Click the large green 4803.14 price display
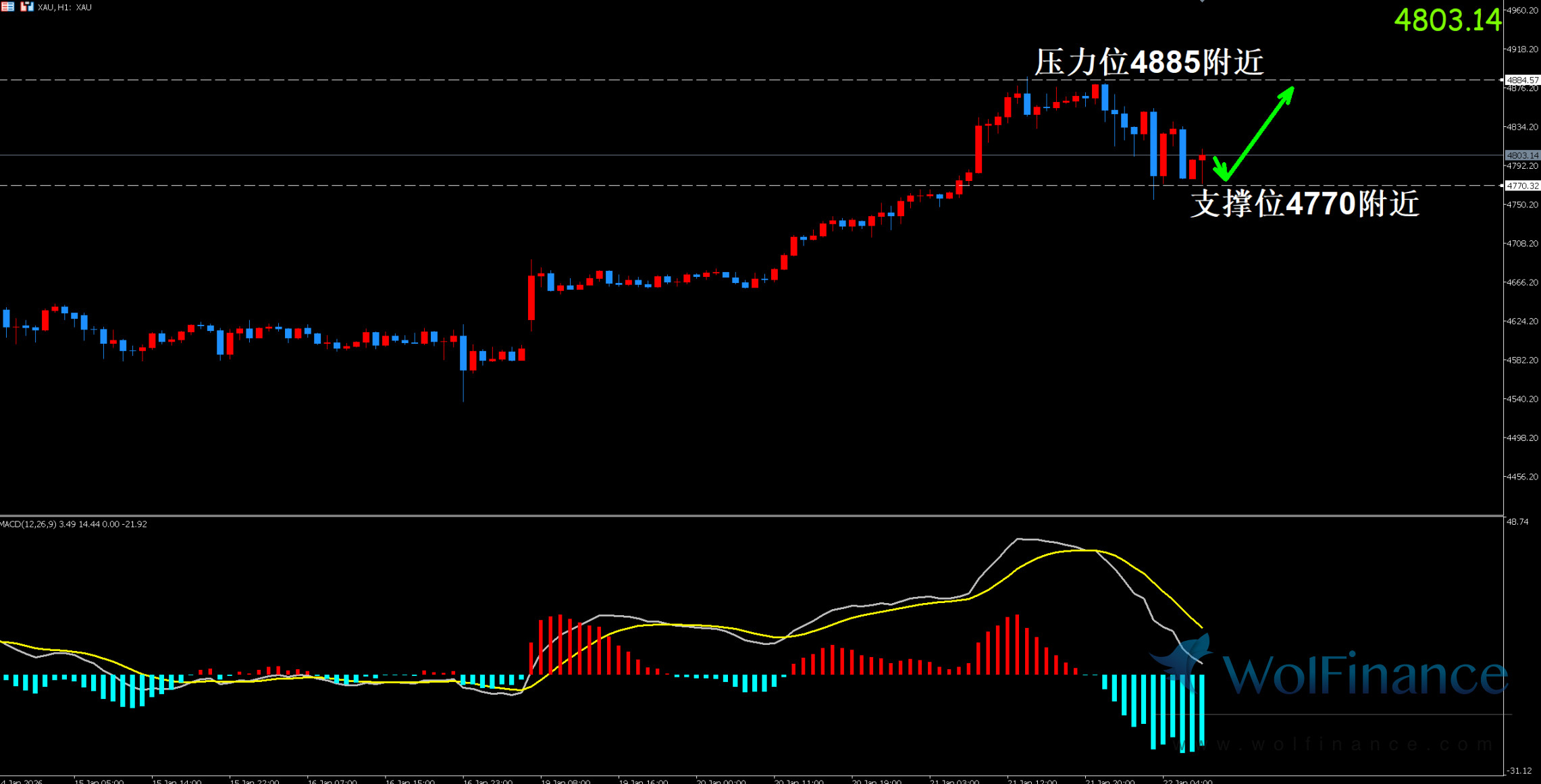This screenshot has height=784, width=1541. coord(1447,20)
